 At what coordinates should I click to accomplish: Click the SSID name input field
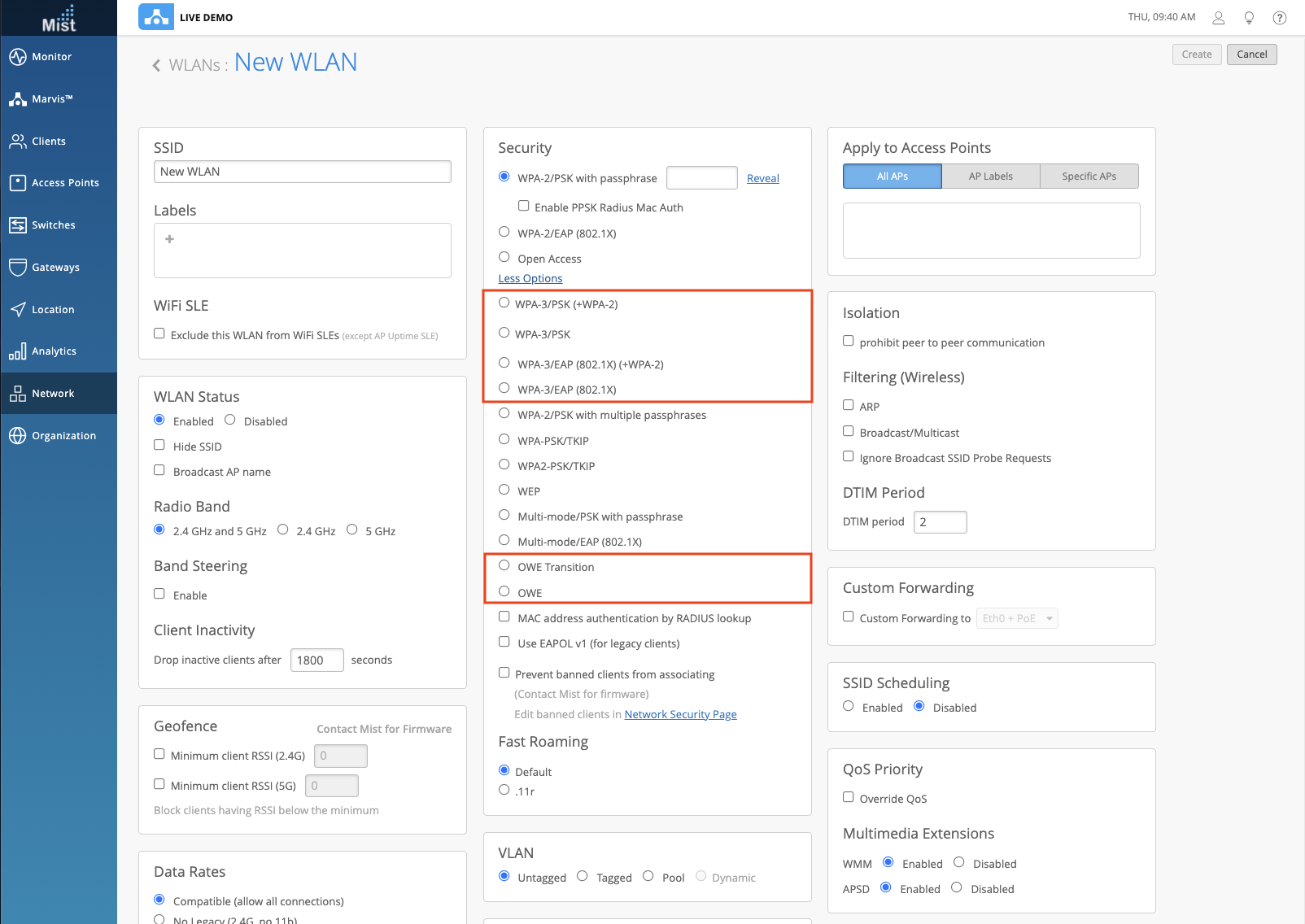click(302, 172)
